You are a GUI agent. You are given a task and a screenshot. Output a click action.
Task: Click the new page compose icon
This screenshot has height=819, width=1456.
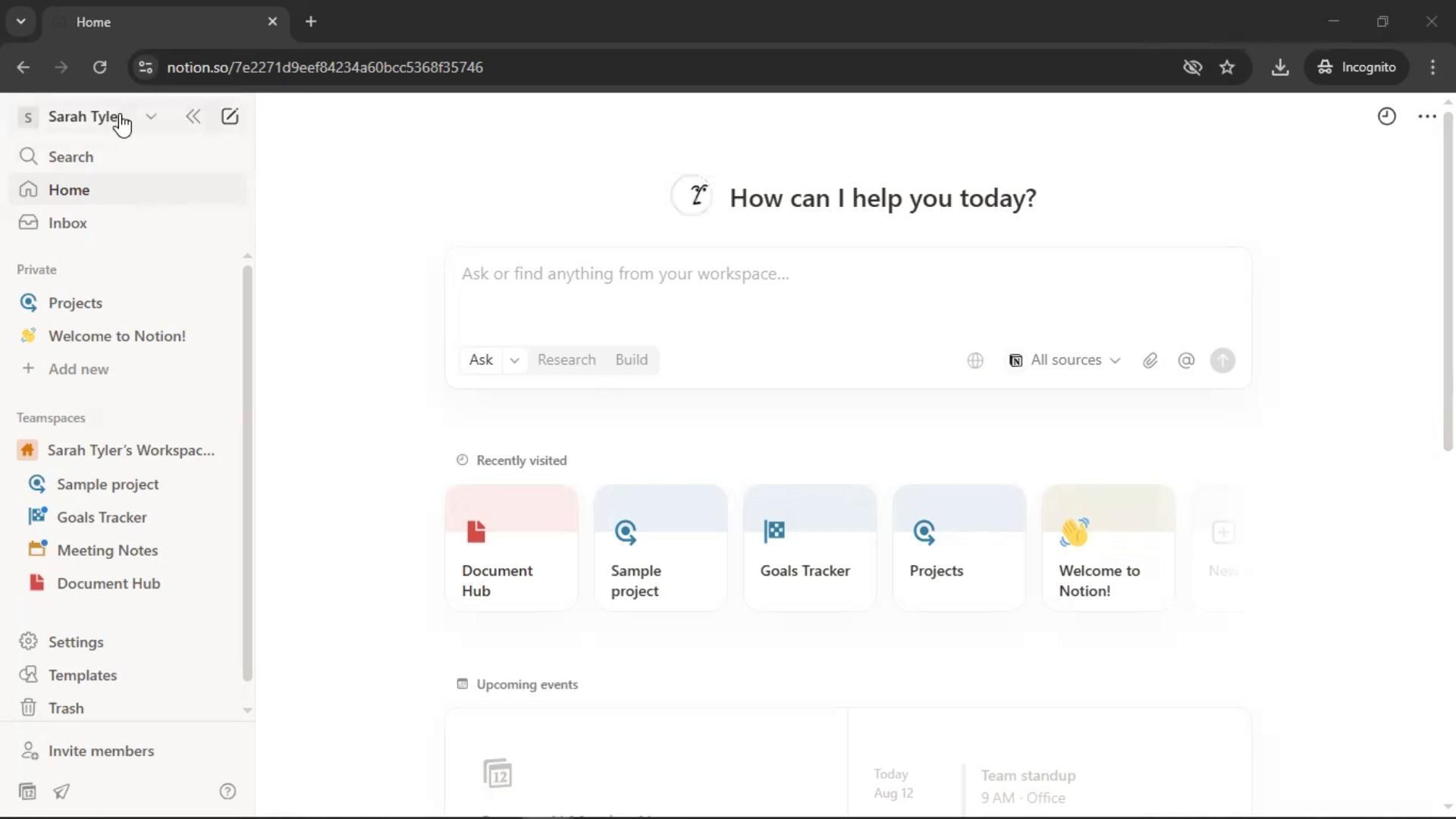pyautogui.click(x=230, y=117)
